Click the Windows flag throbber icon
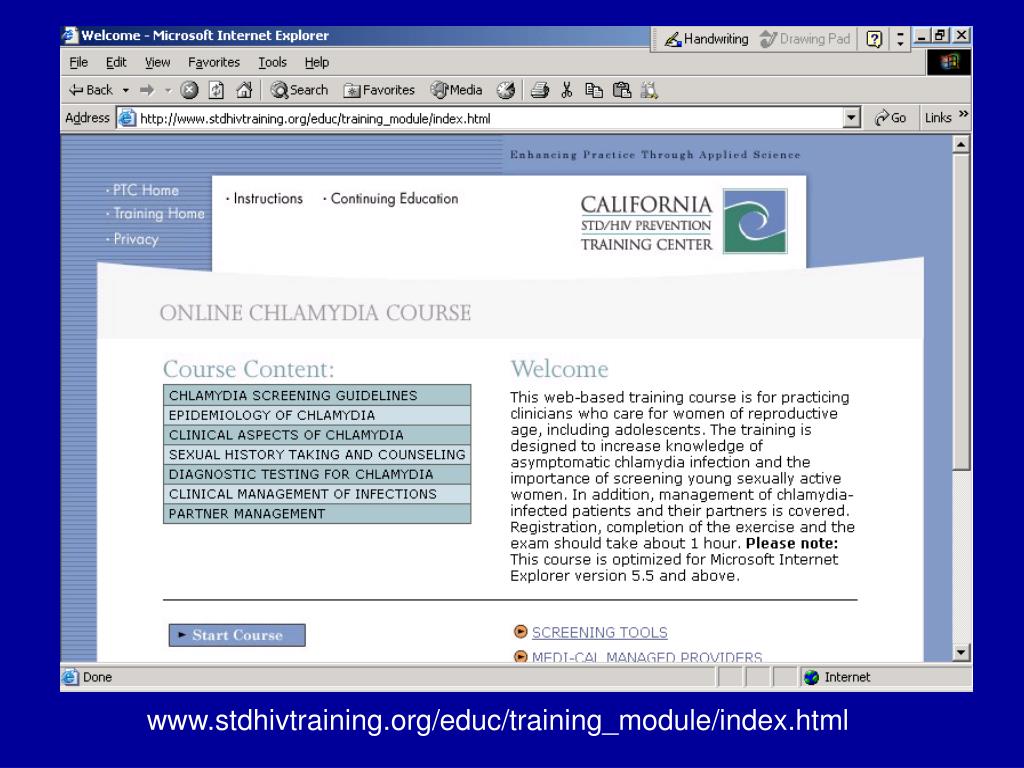 949,63
